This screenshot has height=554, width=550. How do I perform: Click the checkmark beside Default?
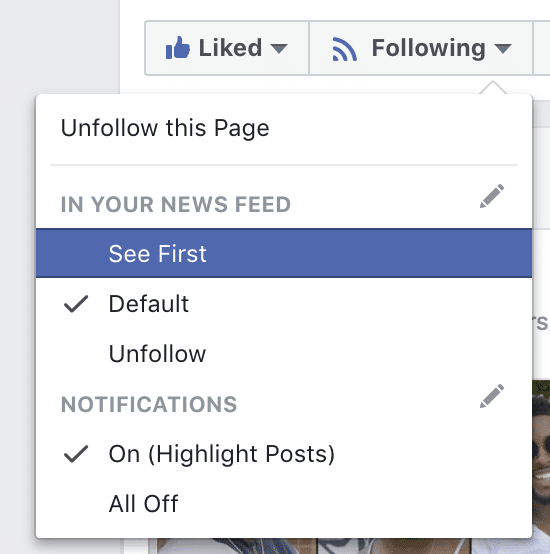(76, 304)
